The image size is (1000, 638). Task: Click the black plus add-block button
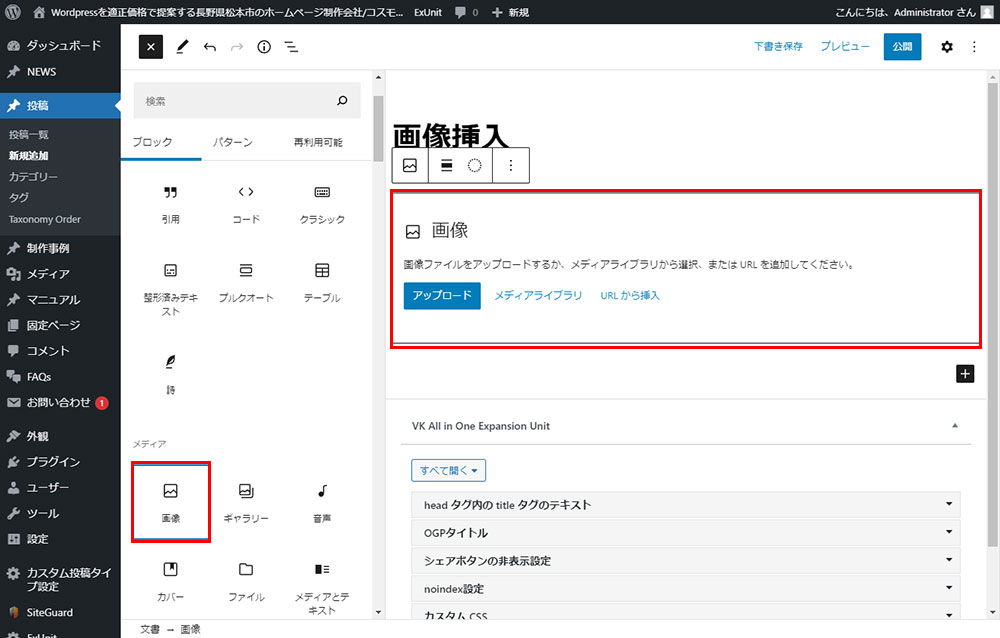(x=965, y=373)
